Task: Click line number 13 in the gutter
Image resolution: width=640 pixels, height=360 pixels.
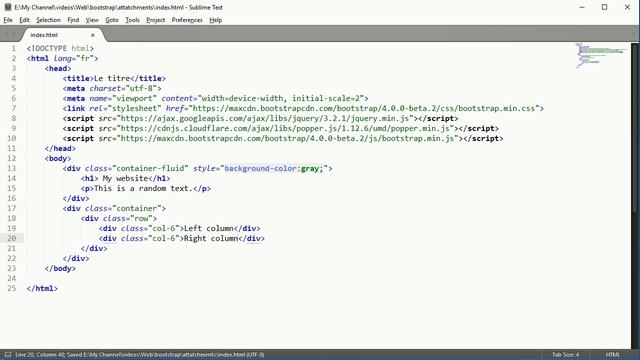Action: click(x=11, y=168)
